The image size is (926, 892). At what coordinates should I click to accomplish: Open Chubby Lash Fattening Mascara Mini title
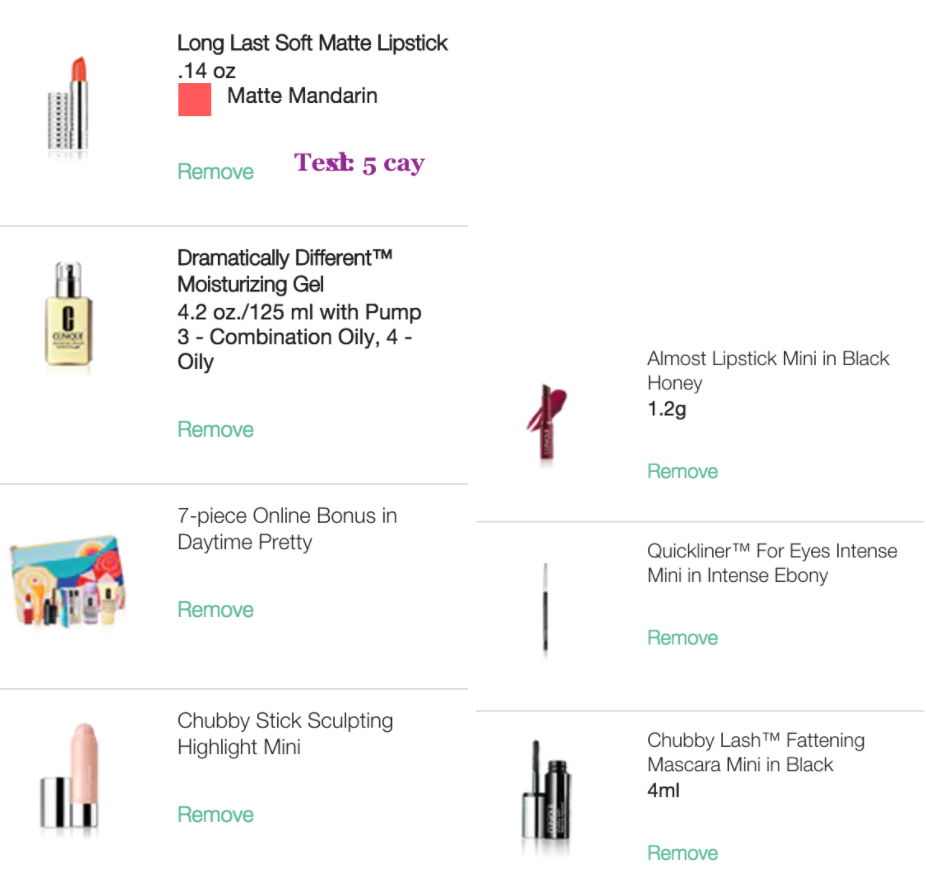tap(756, 753)
